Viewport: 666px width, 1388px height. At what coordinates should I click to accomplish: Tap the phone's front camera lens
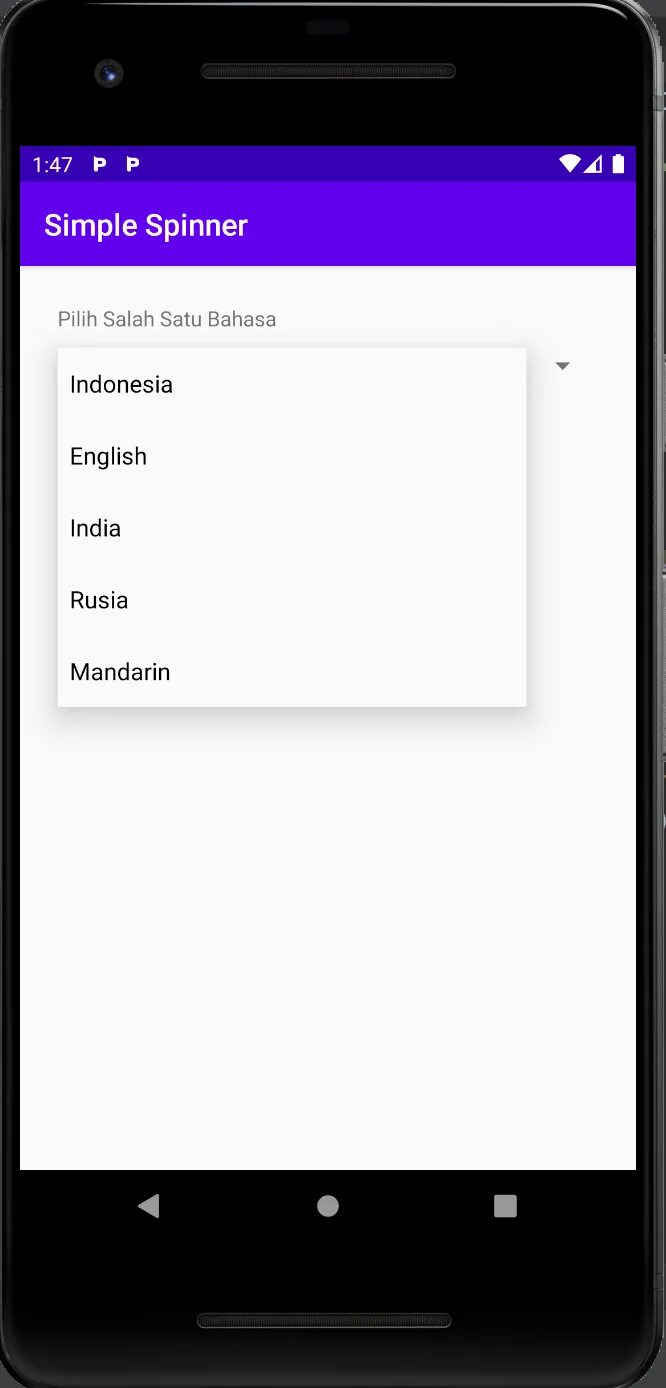pos(109,73)
